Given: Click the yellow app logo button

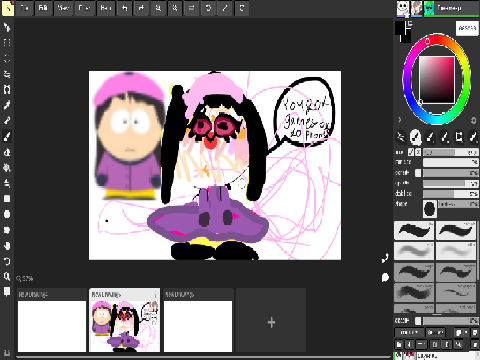Looking at the screenshot, I should (8, 8).
